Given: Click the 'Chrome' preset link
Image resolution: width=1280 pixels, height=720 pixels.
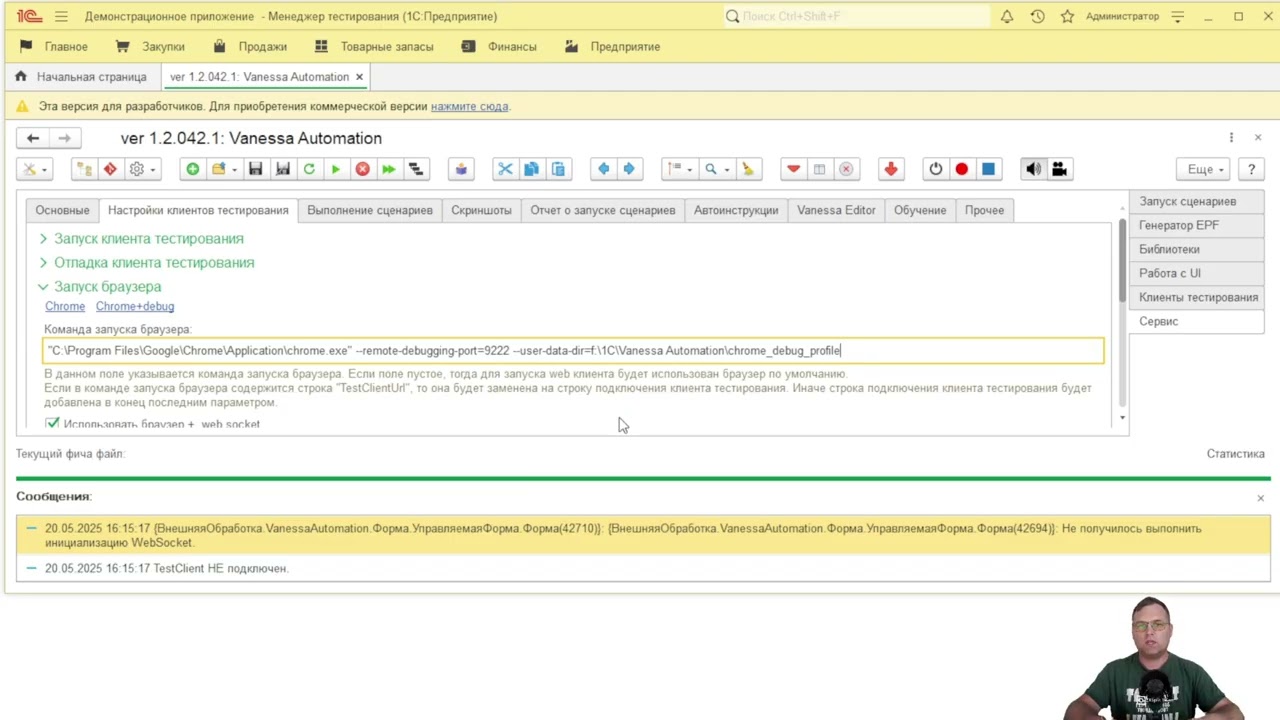Looking at the screenshot, I should click(65, 306).
